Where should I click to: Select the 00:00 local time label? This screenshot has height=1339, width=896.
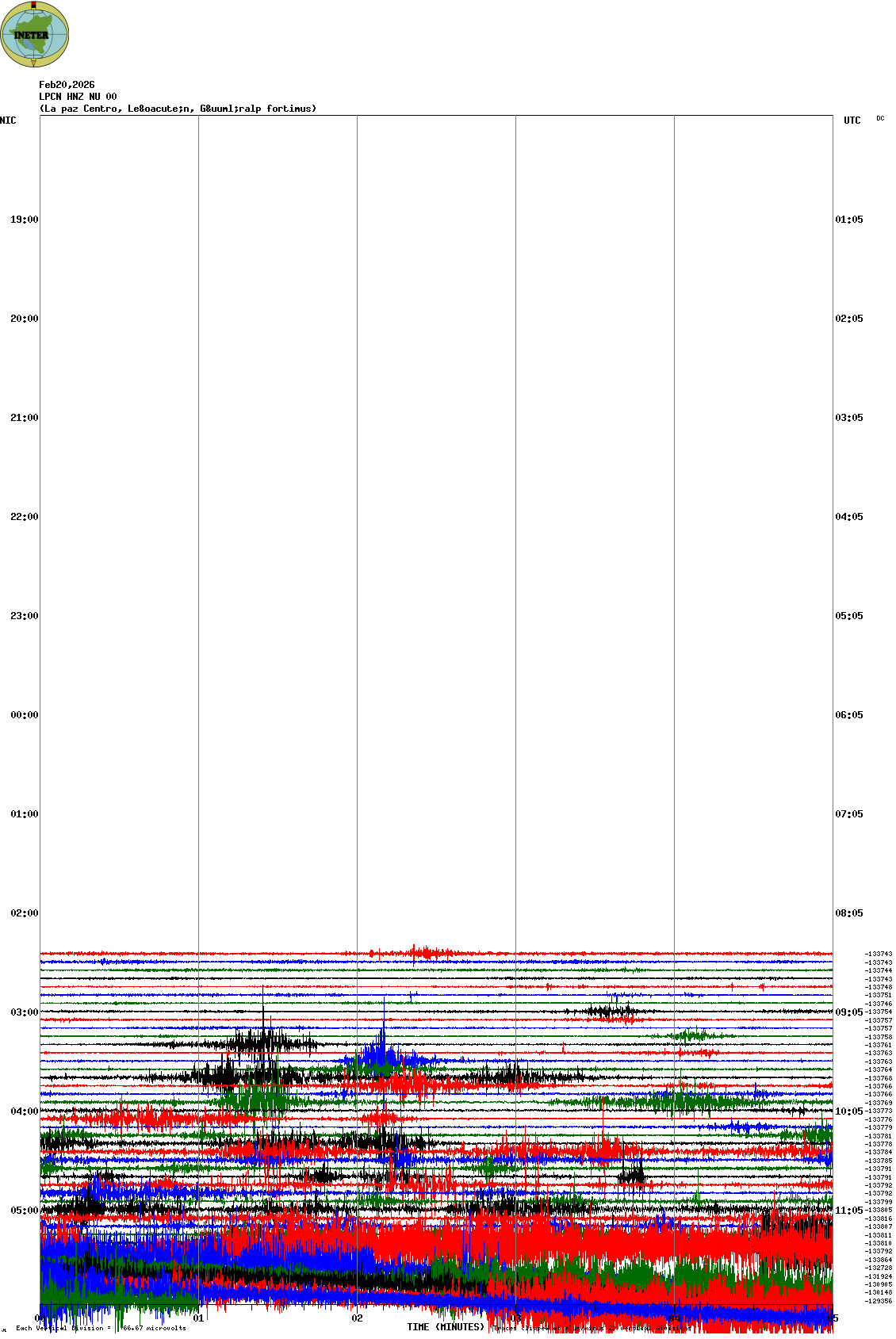point(24,715)
